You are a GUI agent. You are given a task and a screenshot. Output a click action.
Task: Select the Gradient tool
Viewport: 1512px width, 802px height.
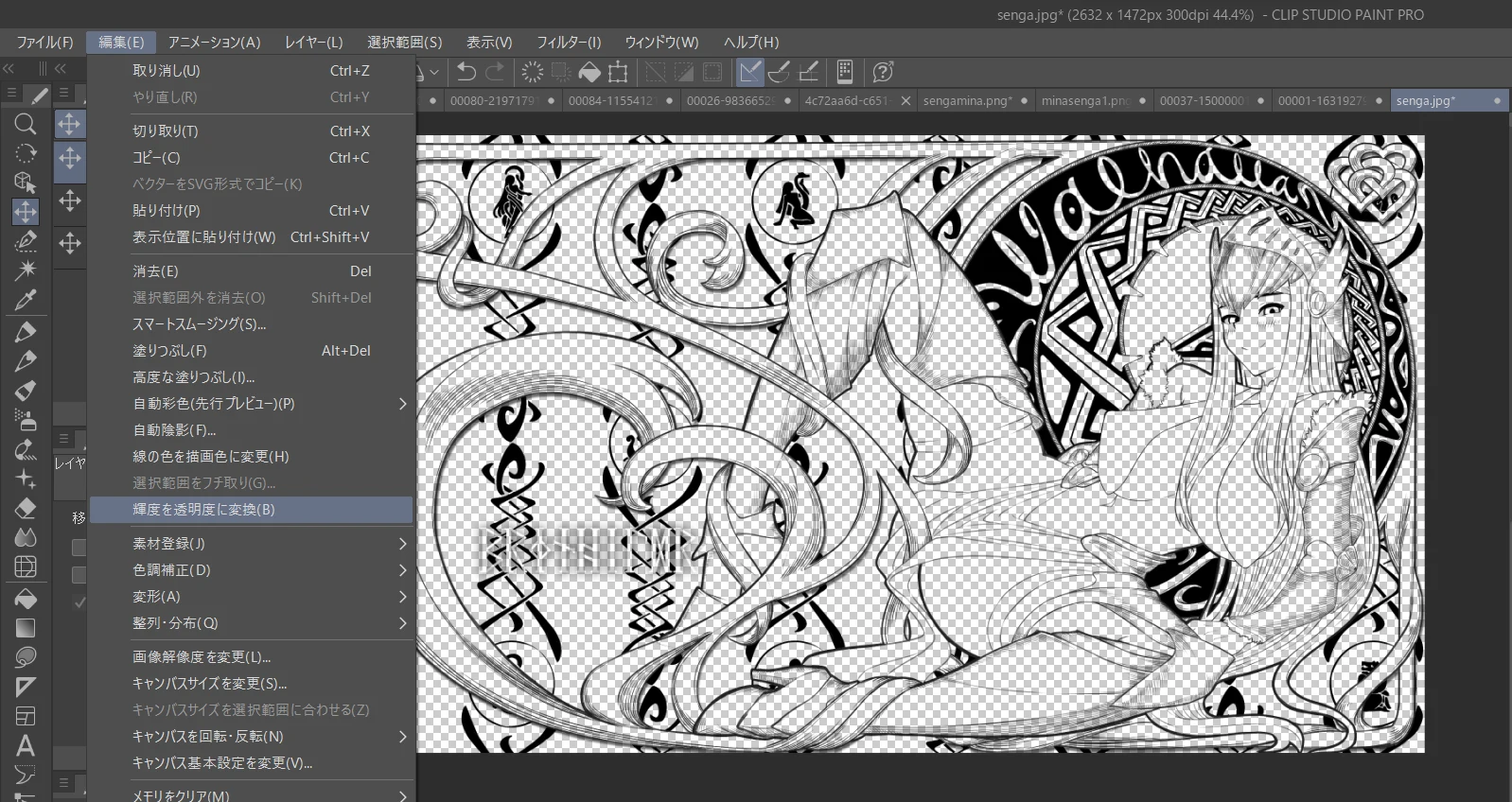(x=26, y=628)
